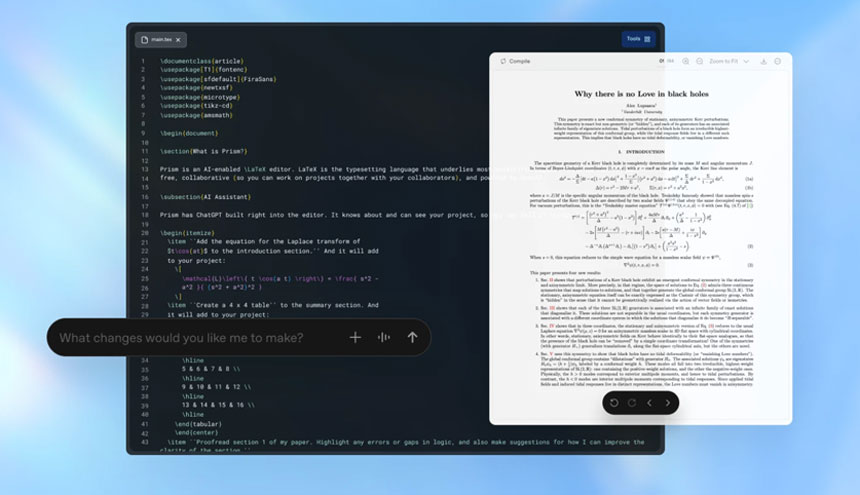This screenshot has width=860, height=495.
Task: Click the zoom out magnifier icon
Action: click(x=699, y=61)
